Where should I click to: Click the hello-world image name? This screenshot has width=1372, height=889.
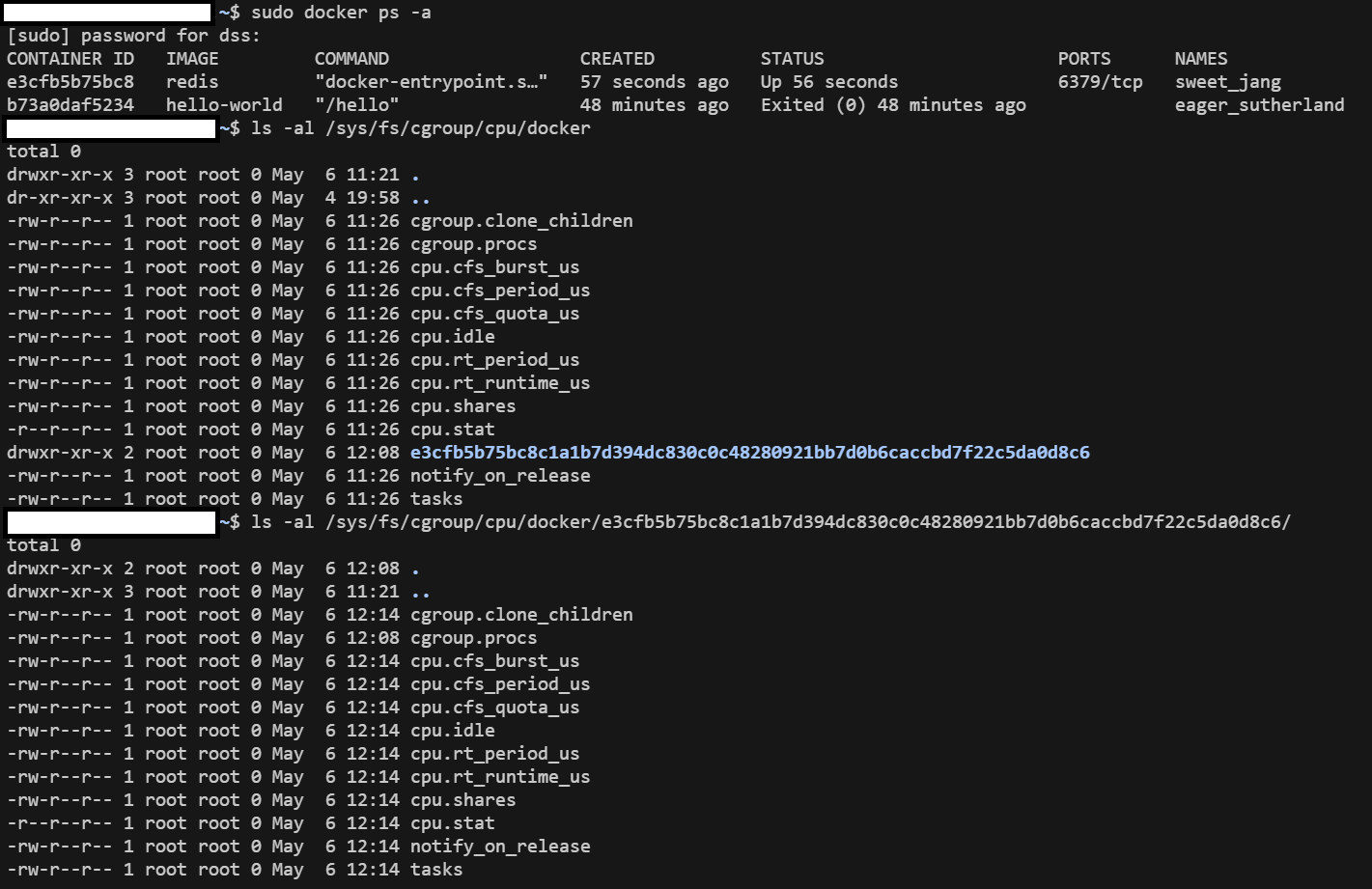(x=224, y=105)
